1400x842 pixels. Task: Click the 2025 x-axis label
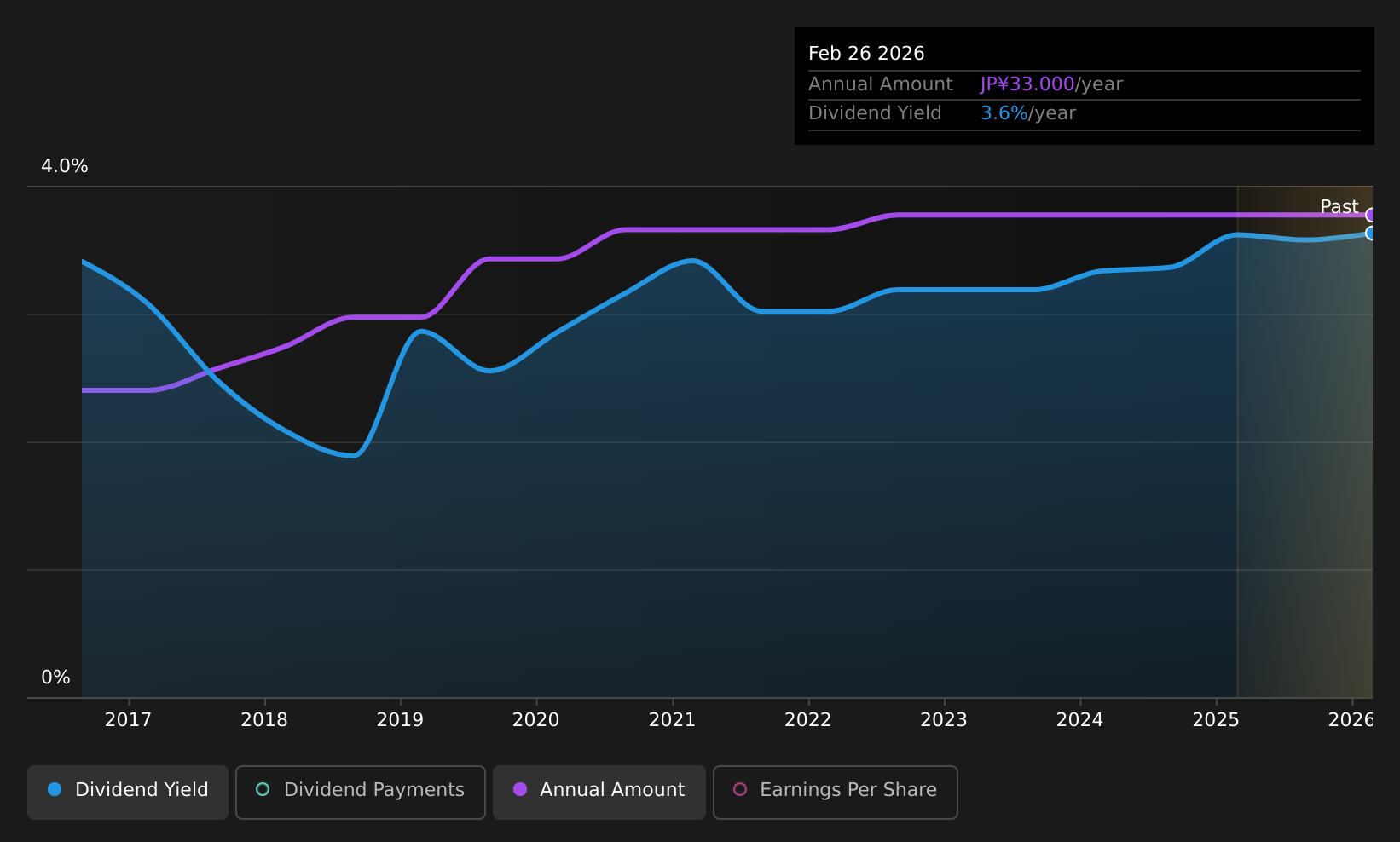pos(1216,720)
